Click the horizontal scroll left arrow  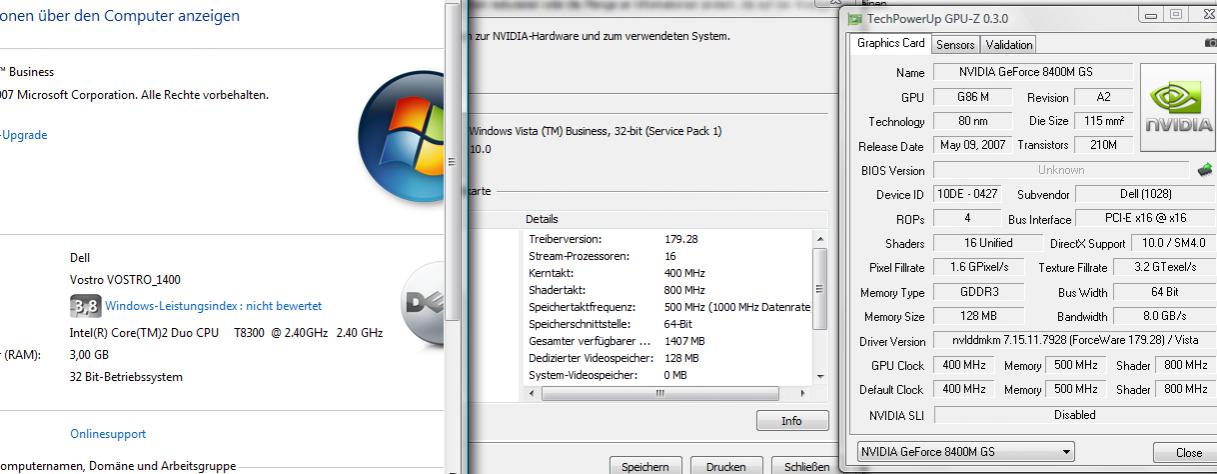point(531,393)
